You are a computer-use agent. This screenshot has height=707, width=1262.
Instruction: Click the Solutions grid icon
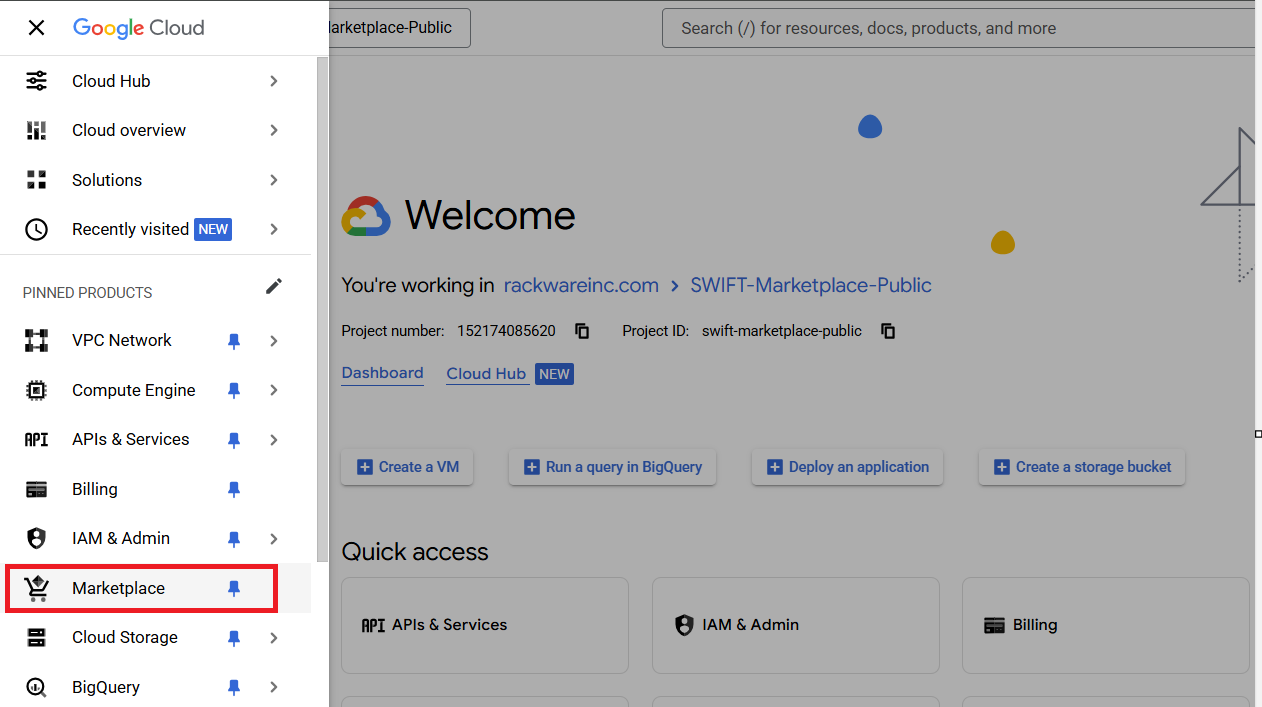36,180
